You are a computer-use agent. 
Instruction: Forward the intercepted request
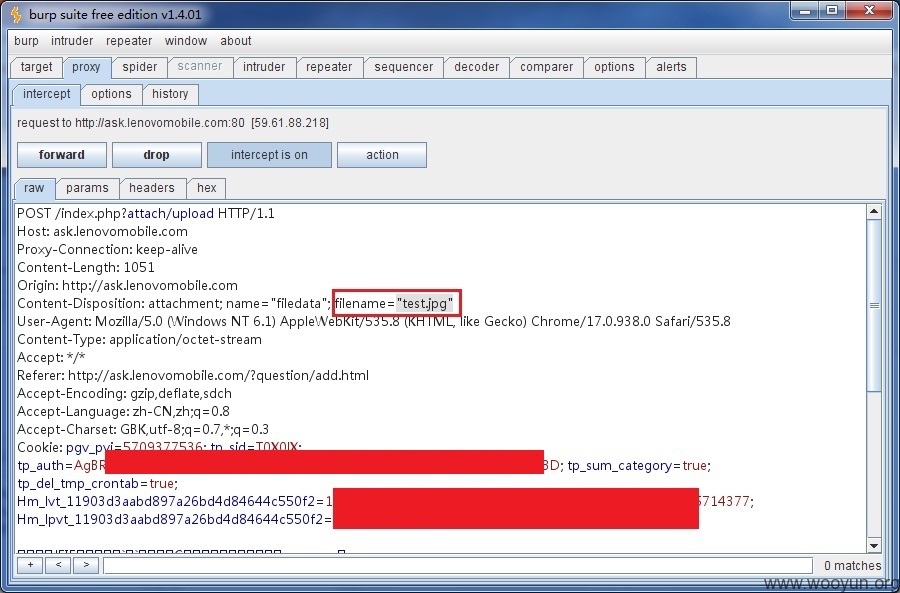[61, 155]
